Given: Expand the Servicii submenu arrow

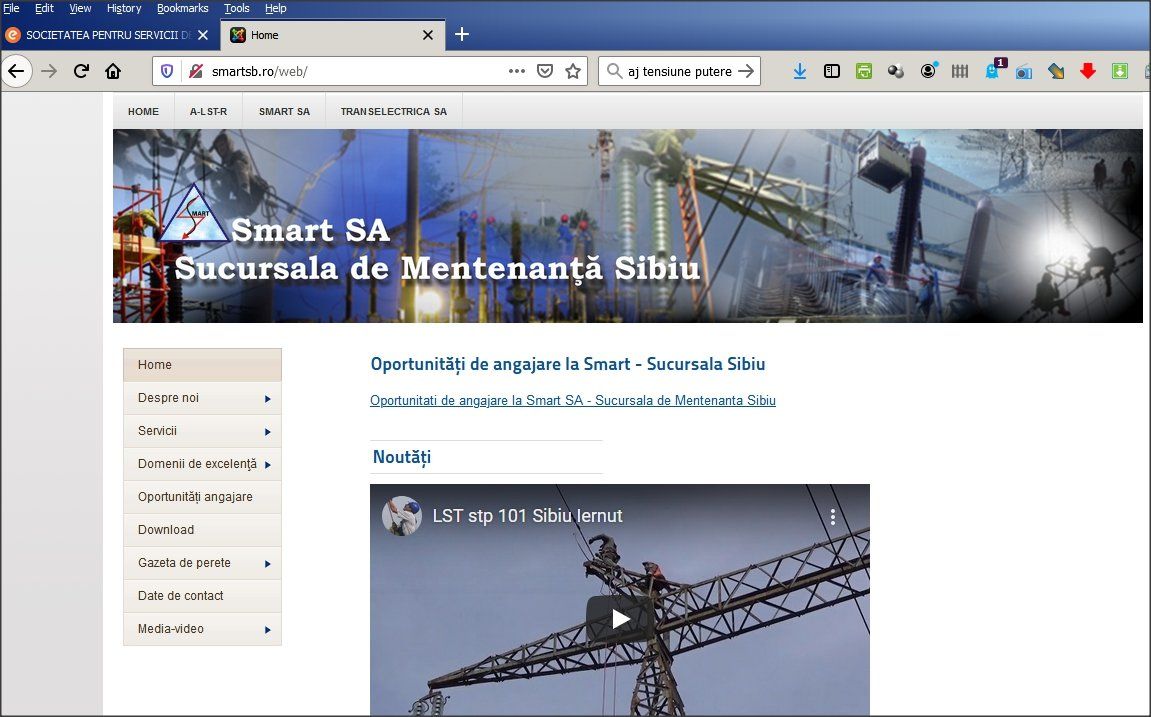Looking at the screenshot, I should (268, 432).
